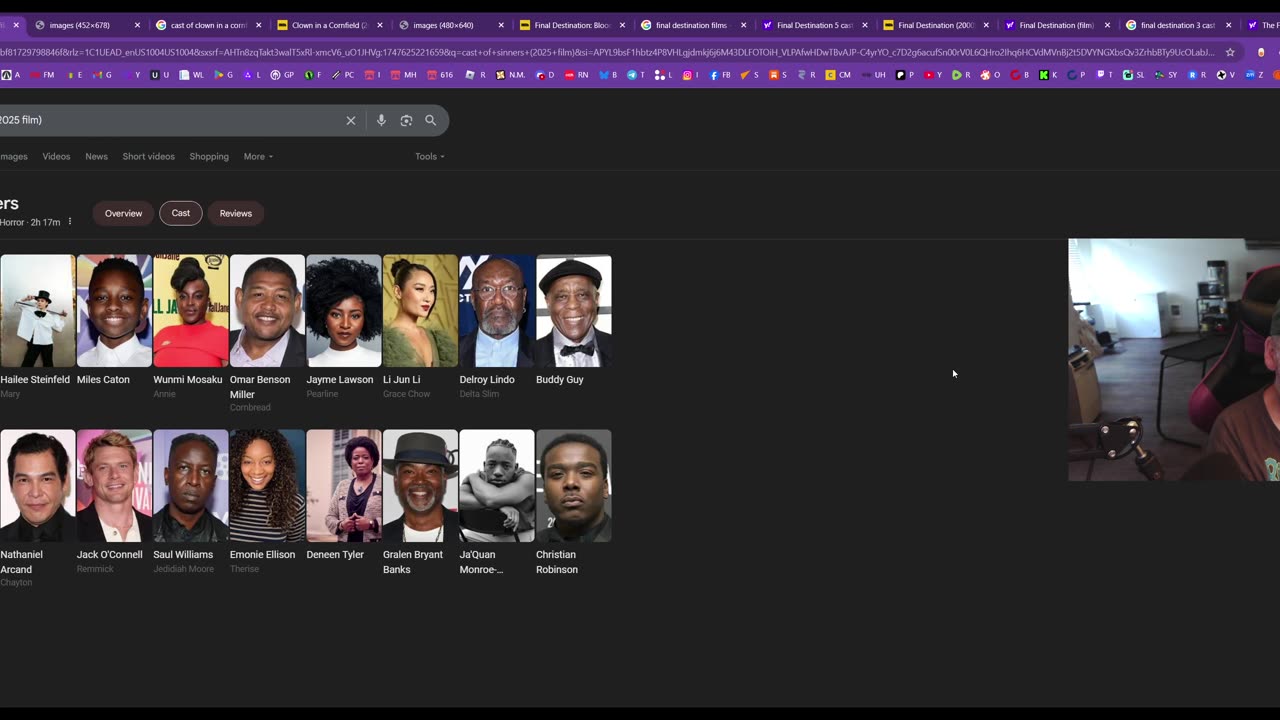Open the UH bookmark
The image size is (1280, 720).
pos(873,75)
